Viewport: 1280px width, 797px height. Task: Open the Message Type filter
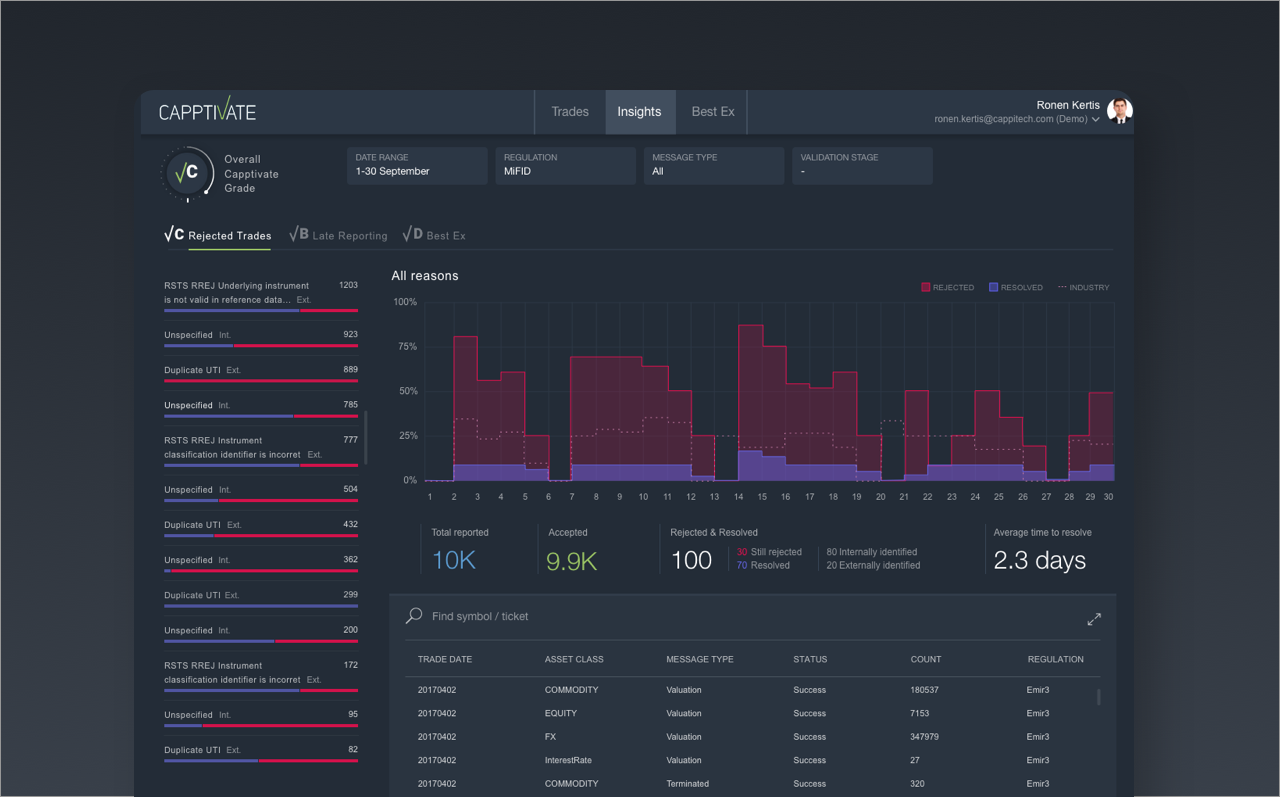(x=714, y=166)
